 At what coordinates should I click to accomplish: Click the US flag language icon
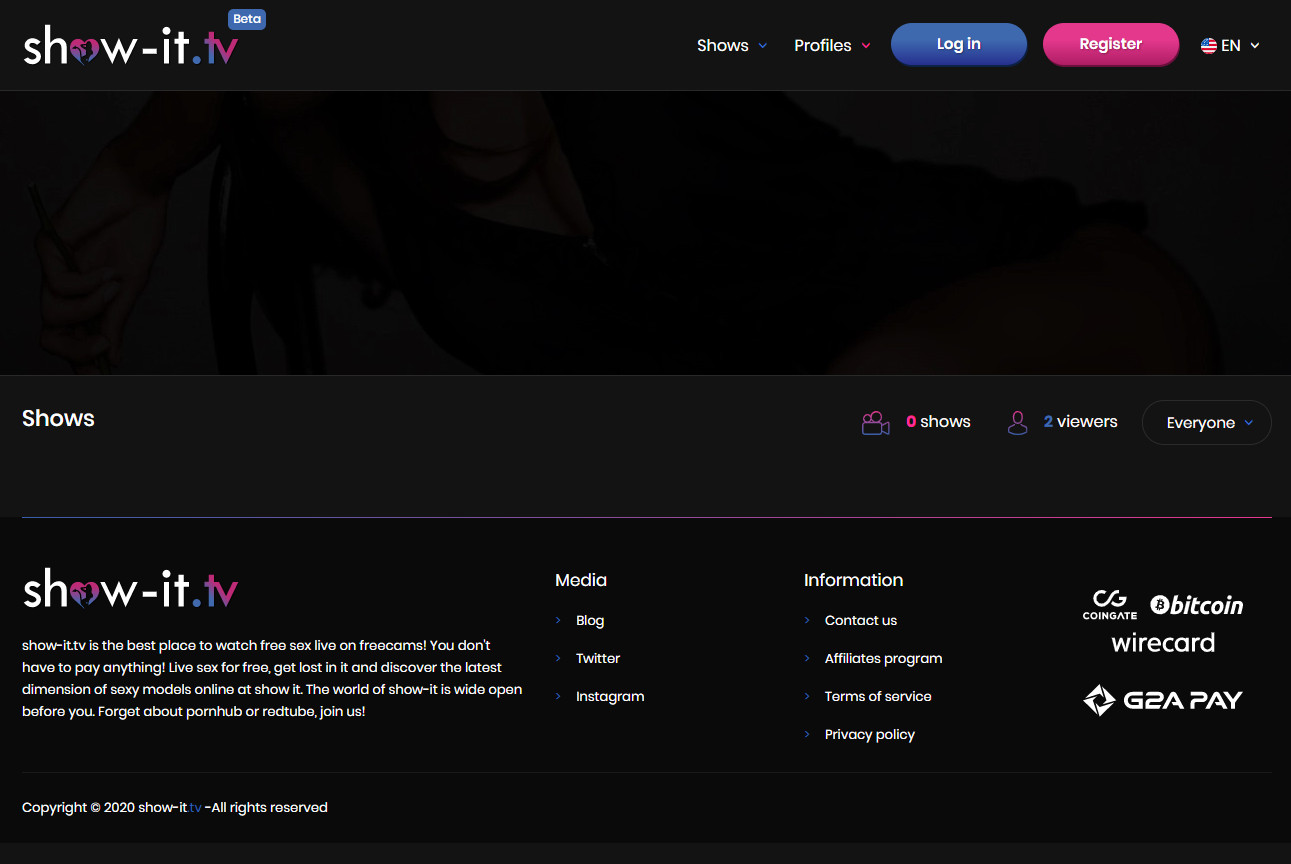coord(1209,46)
